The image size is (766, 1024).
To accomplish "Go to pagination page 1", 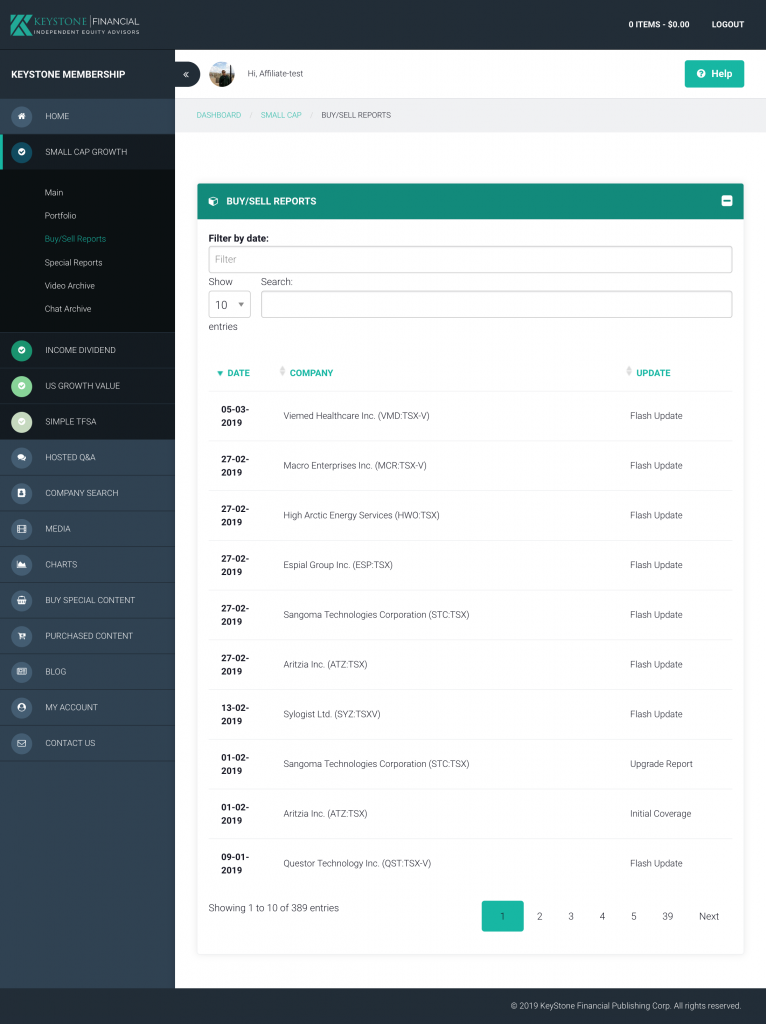I will click(502, 917).
